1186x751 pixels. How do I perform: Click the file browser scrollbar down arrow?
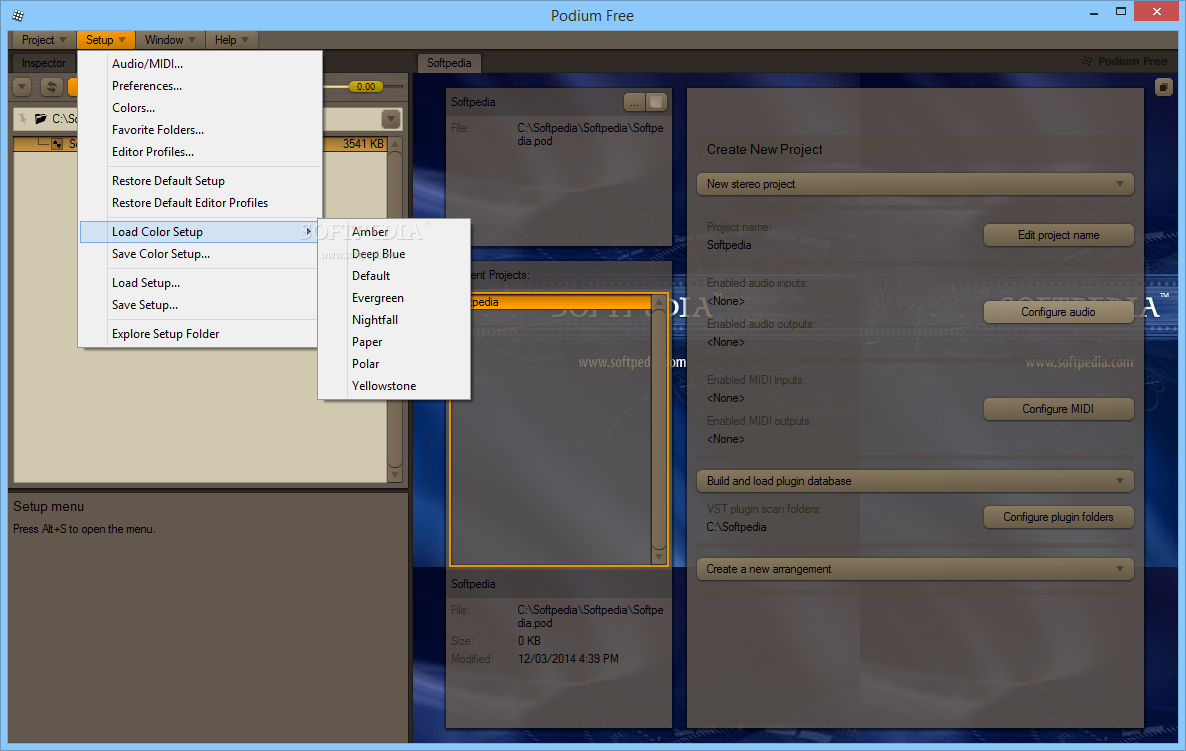(x=395, y=475)
